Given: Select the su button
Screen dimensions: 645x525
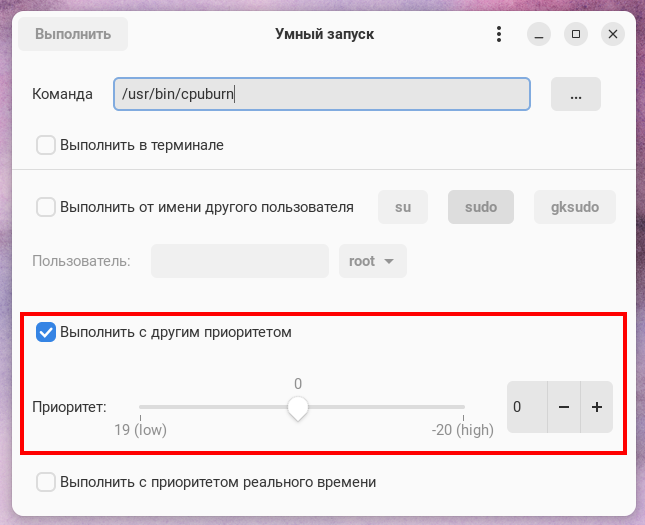Looking at the screenshot, I should tap(403, 207).
